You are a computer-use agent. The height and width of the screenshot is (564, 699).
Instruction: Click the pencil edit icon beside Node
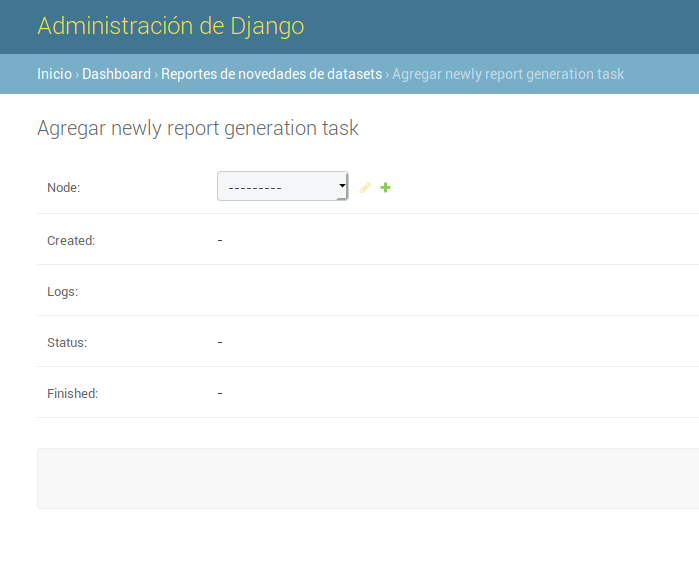click(365, 188)
